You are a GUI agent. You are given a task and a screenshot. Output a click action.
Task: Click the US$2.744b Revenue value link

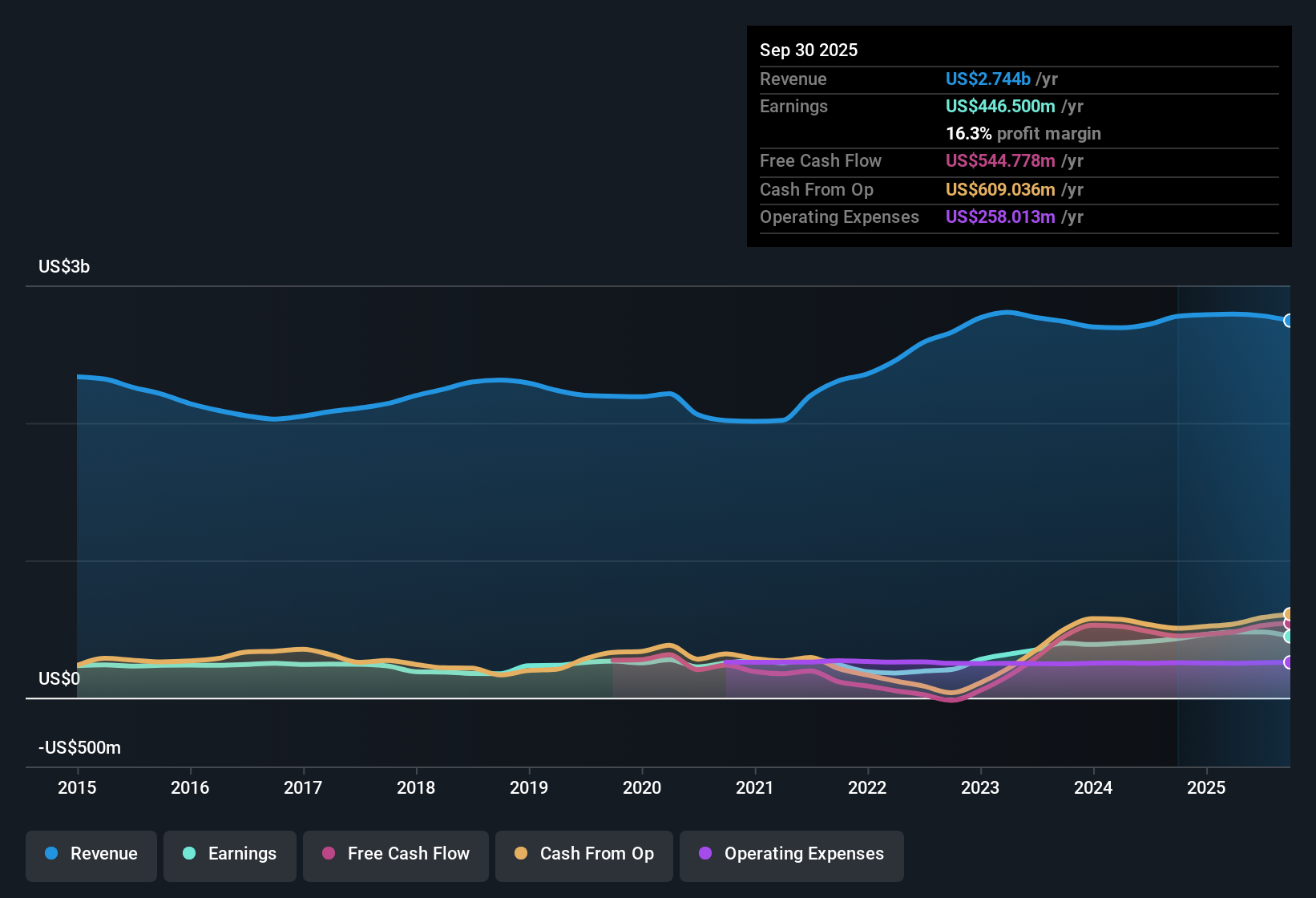coord(987,79)
